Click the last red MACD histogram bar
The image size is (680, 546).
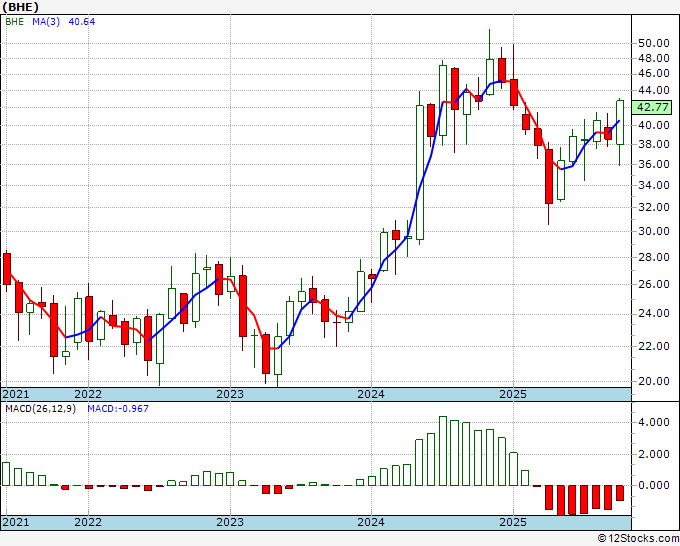620,493
